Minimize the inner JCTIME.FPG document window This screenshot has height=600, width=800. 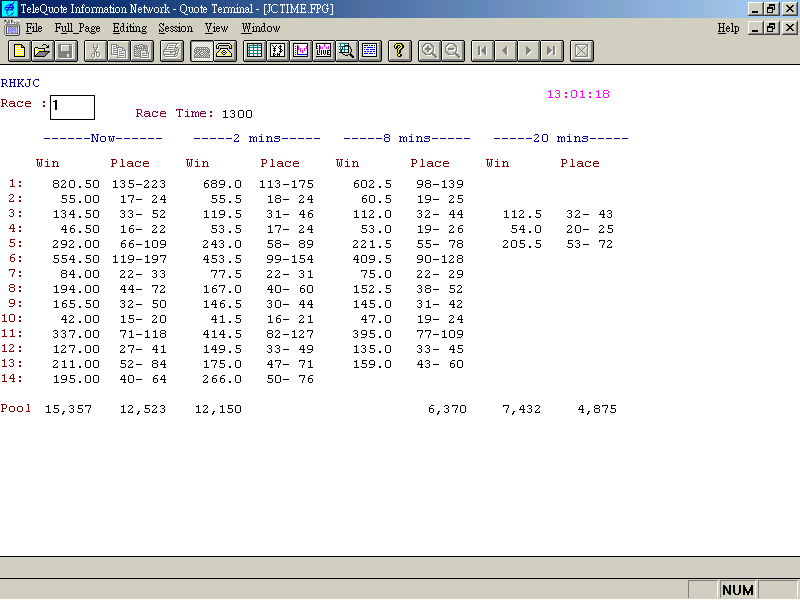756,28
